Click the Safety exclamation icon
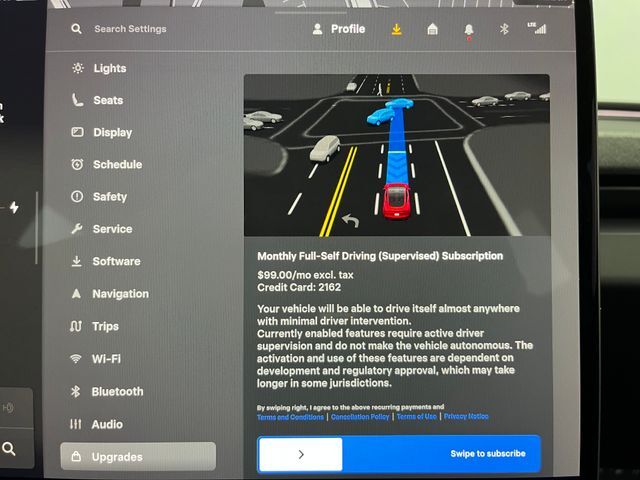 pos(77,196)
